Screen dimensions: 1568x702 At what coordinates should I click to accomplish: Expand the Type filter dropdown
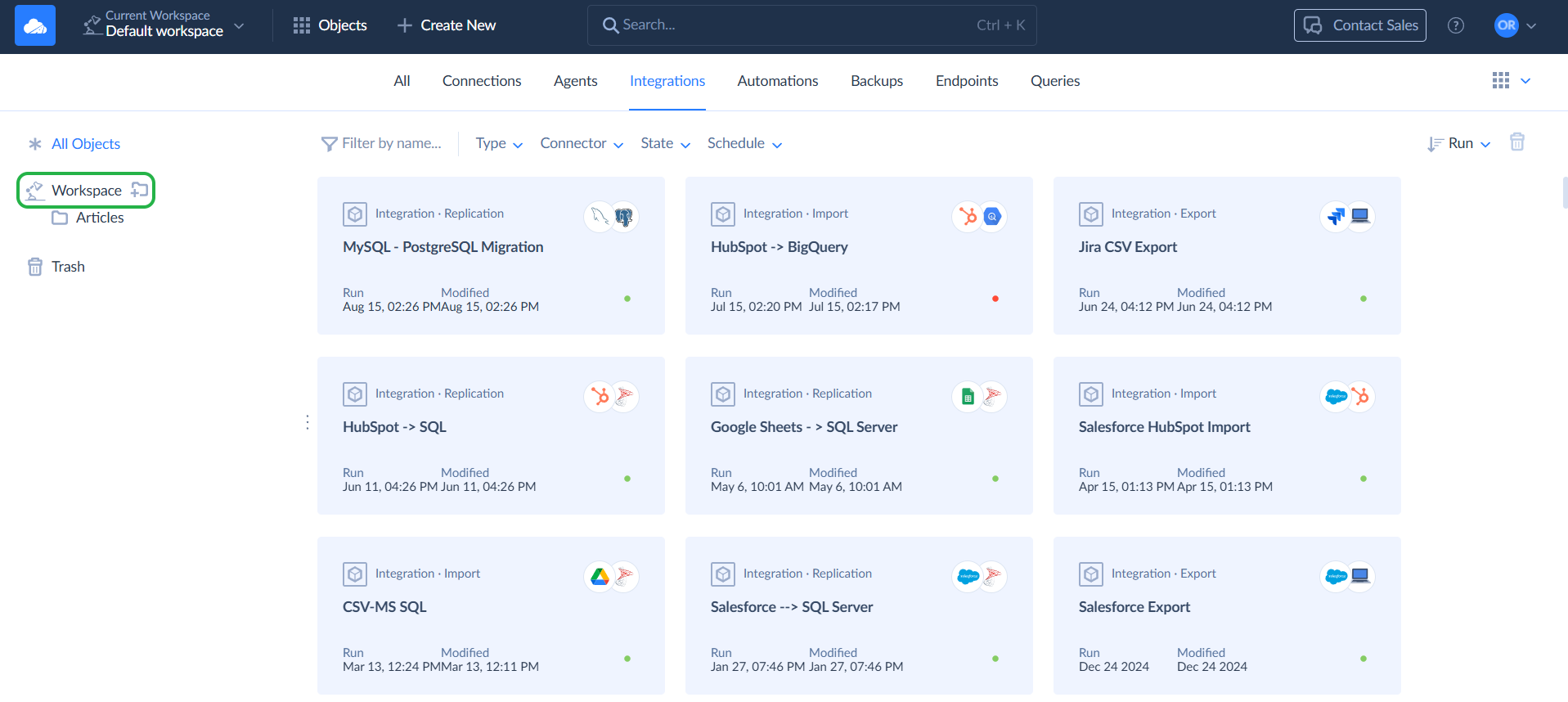pyautogui.click(x=499, y=144)
